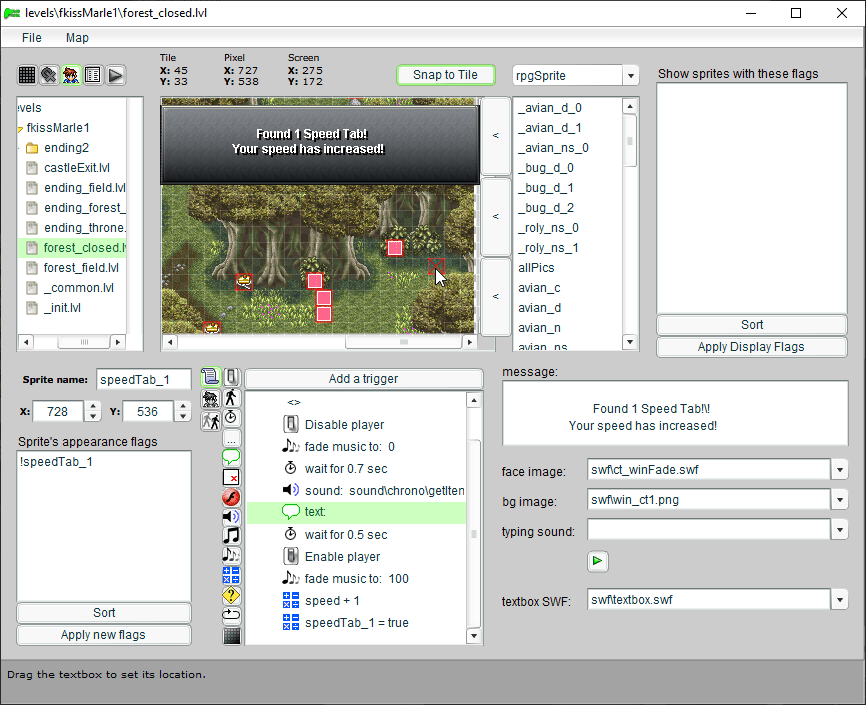Click the Sprite name input field

coord(143,380)
